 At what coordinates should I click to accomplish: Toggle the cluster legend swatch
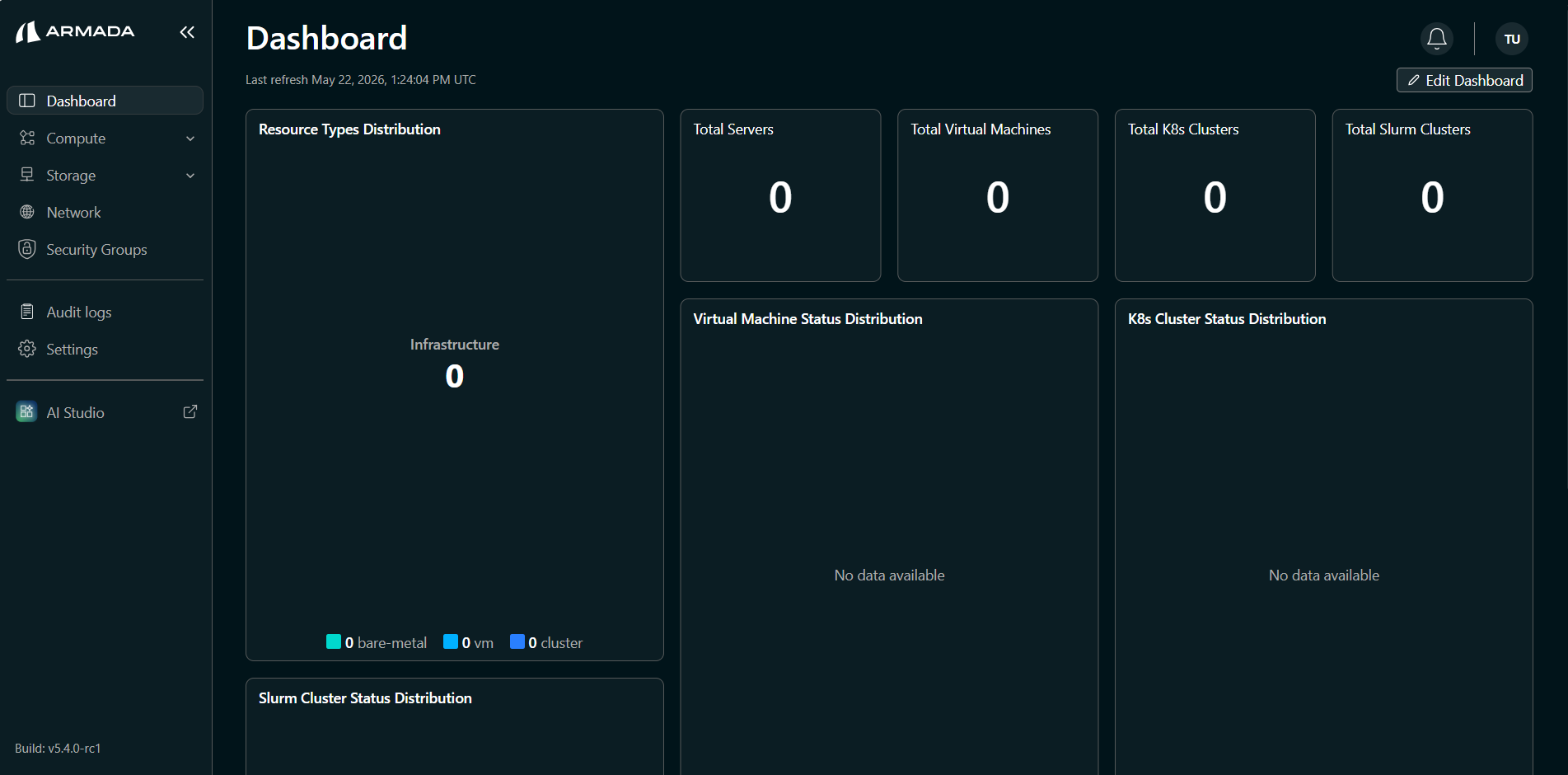point(517,641)
